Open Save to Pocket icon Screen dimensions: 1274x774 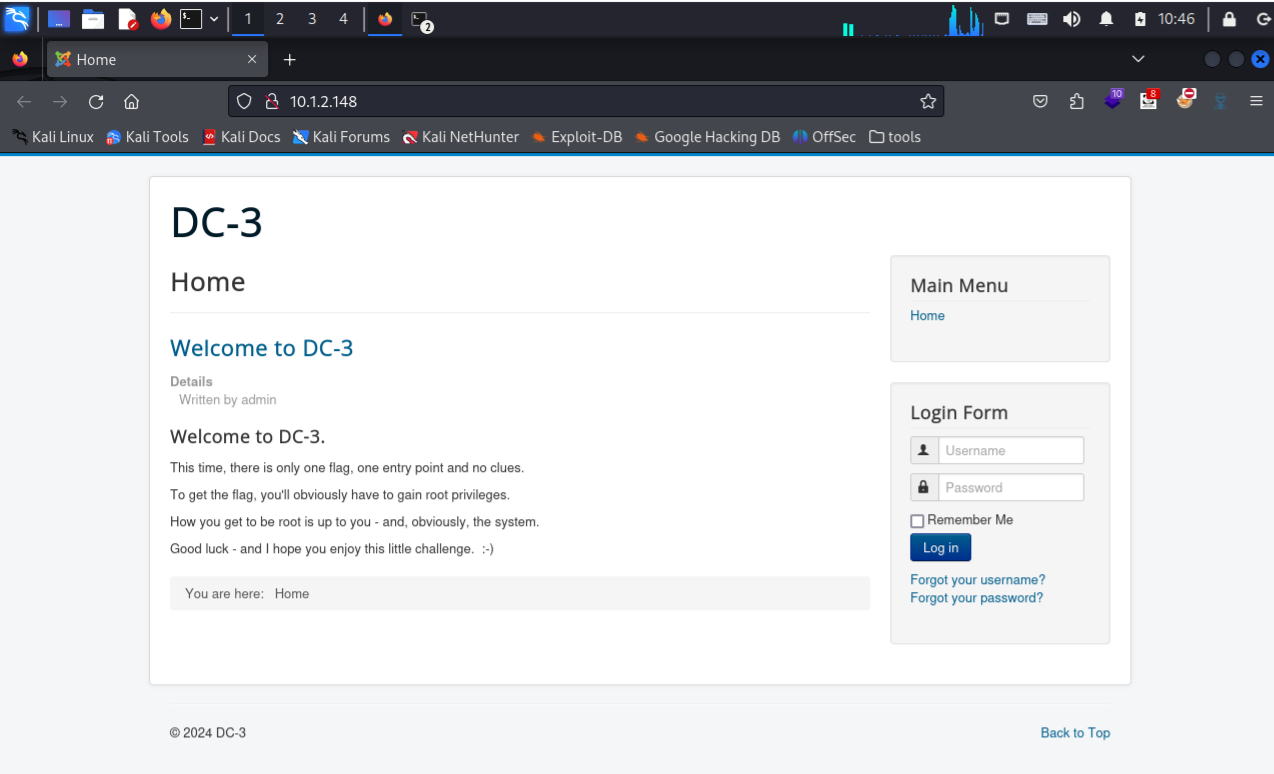coord(1040,101)
